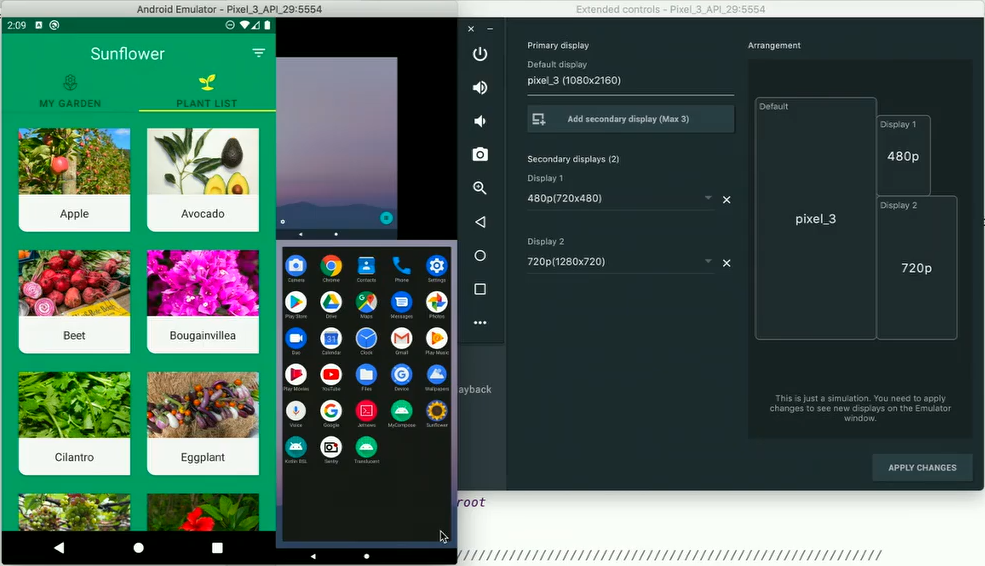Open Wallpapers app on secondary display
Screen dimensions: 985x566
pyautogui.click(x=437, y=378)
